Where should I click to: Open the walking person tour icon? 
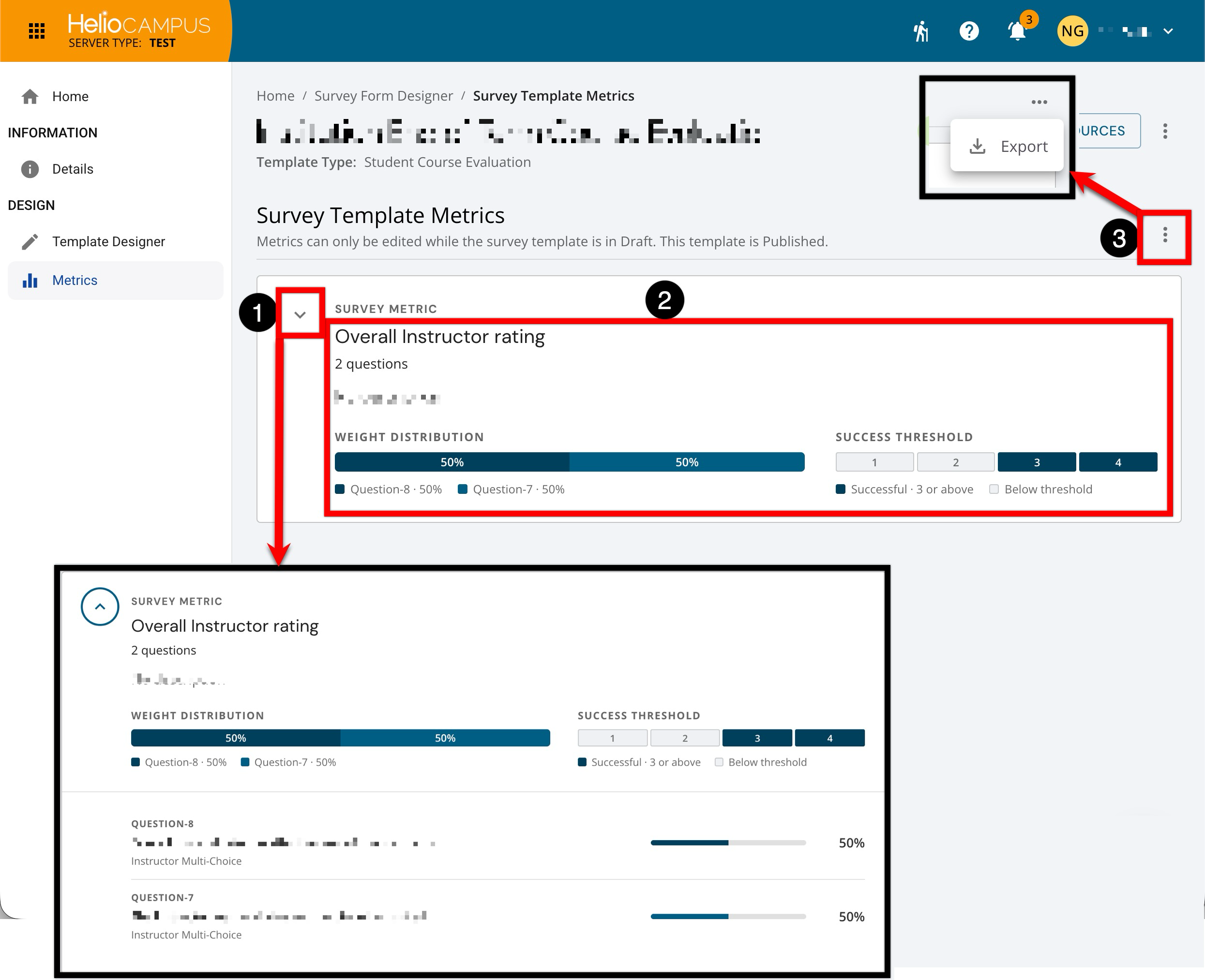pyautogui.click(x=921, y=31)
